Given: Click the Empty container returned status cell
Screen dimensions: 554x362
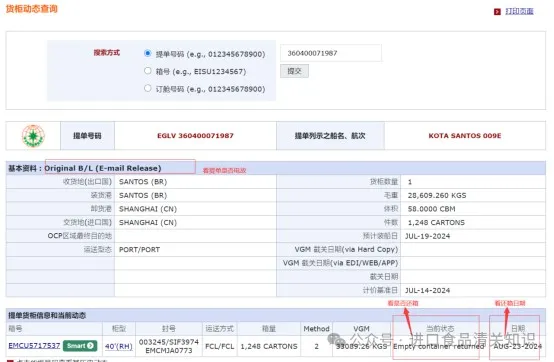Looking at the screenshot, I should coord(438,346).
